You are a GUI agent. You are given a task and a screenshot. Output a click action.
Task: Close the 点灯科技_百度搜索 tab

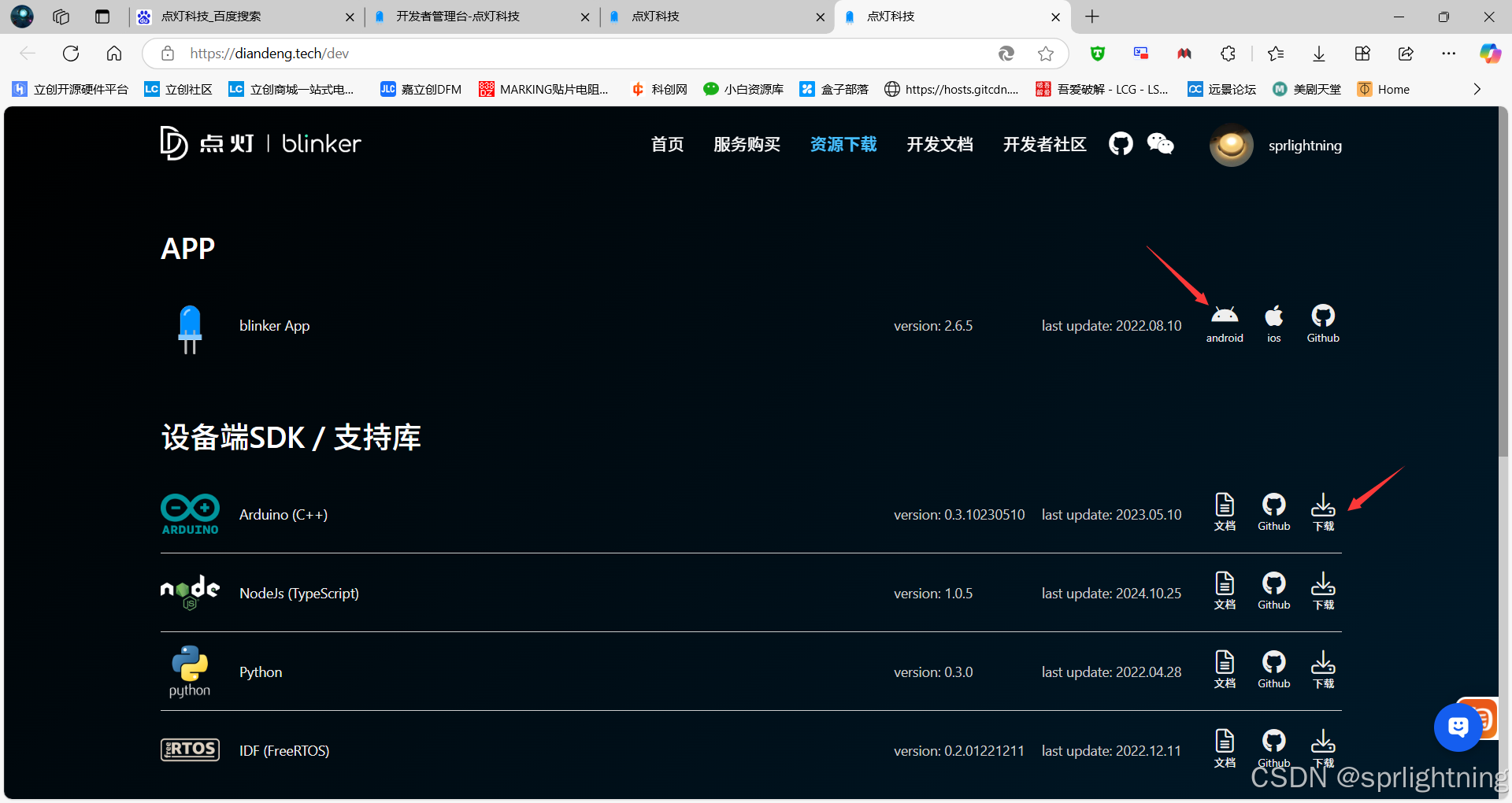(350, 17)
